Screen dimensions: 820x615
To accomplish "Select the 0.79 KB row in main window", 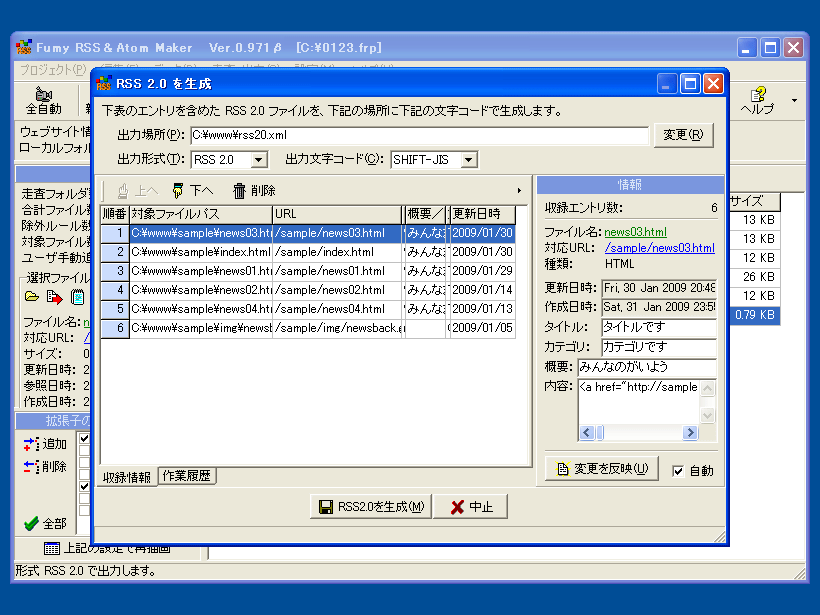I will coord(754,315).
